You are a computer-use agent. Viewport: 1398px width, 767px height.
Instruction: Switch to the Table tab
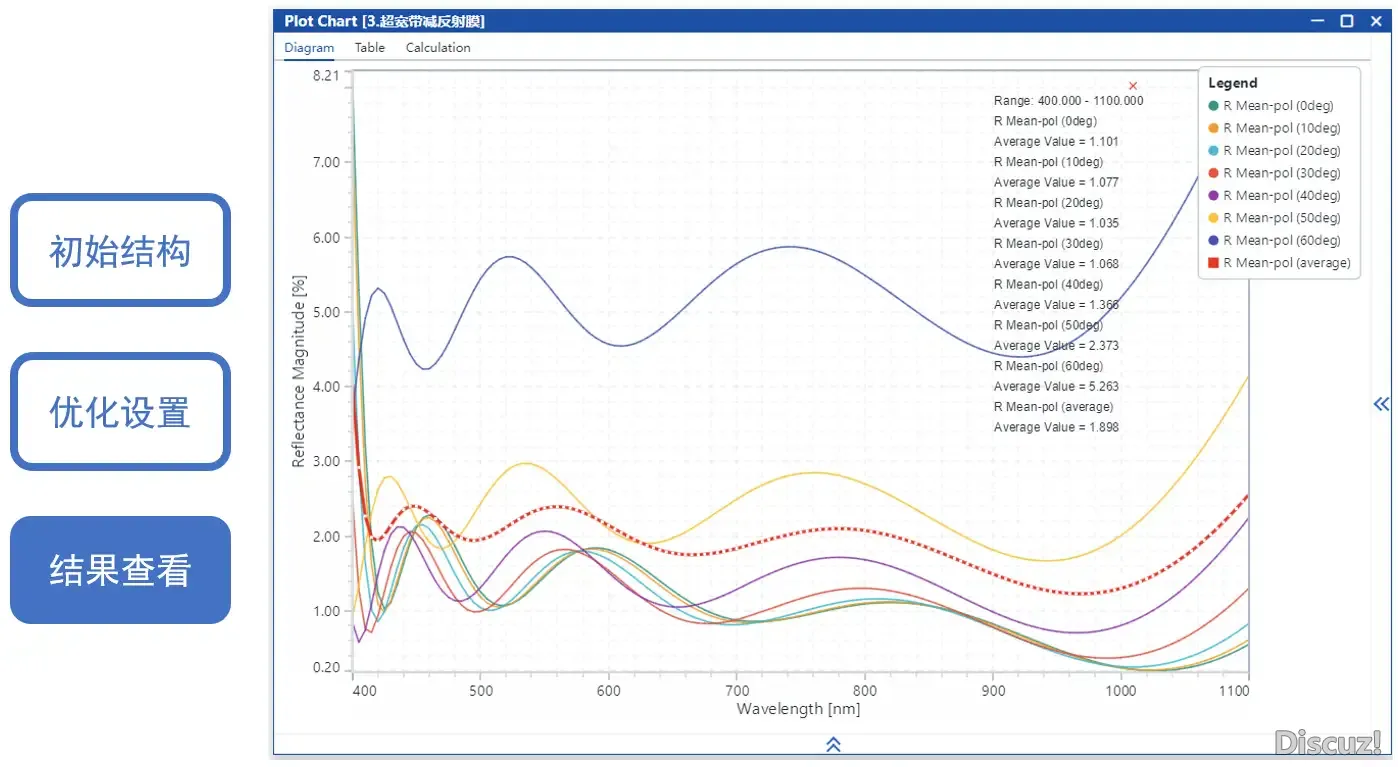[x=369, y=47]
